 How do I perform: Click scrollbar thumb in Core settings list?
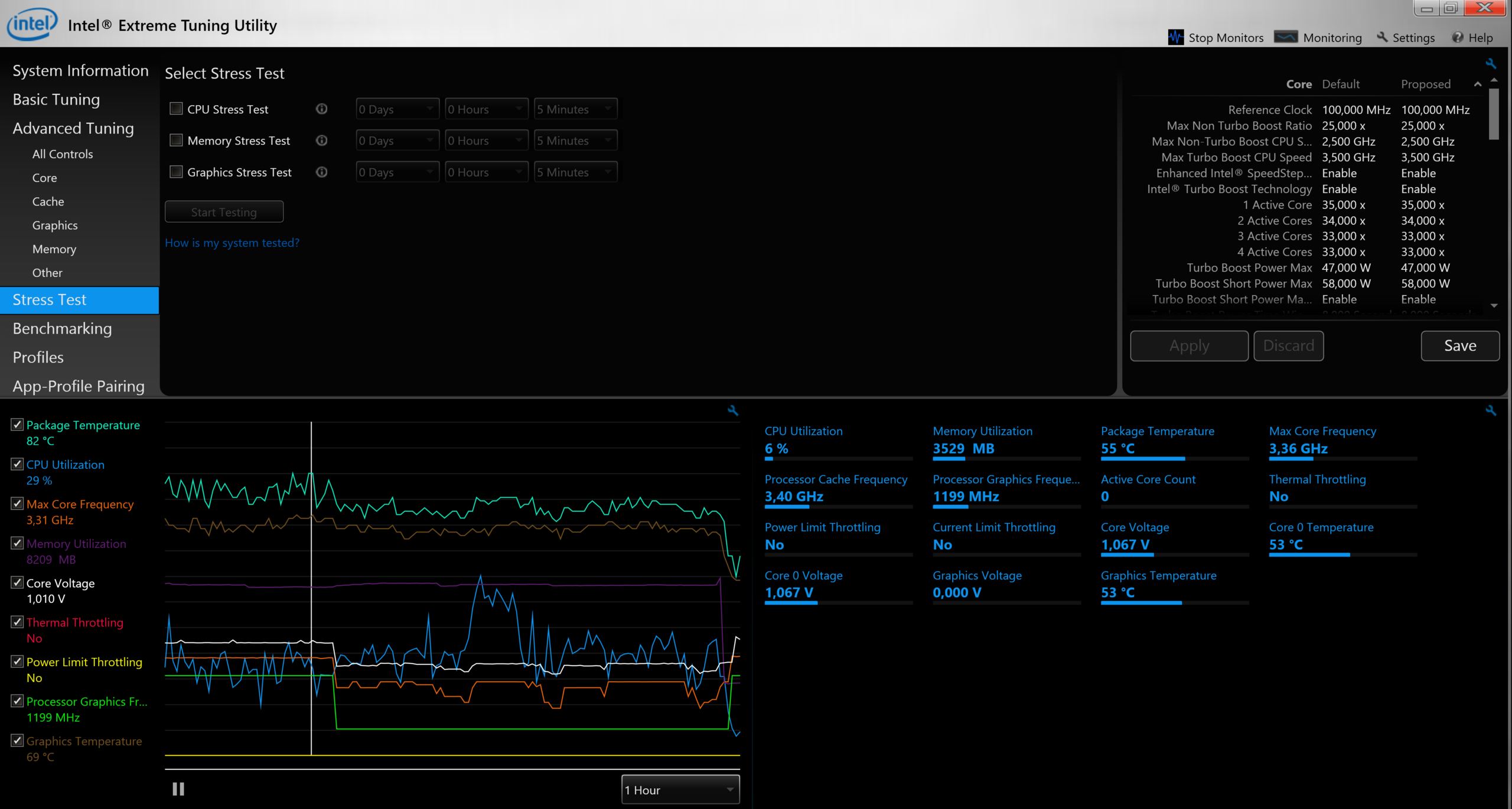(x=1494, y=114)
